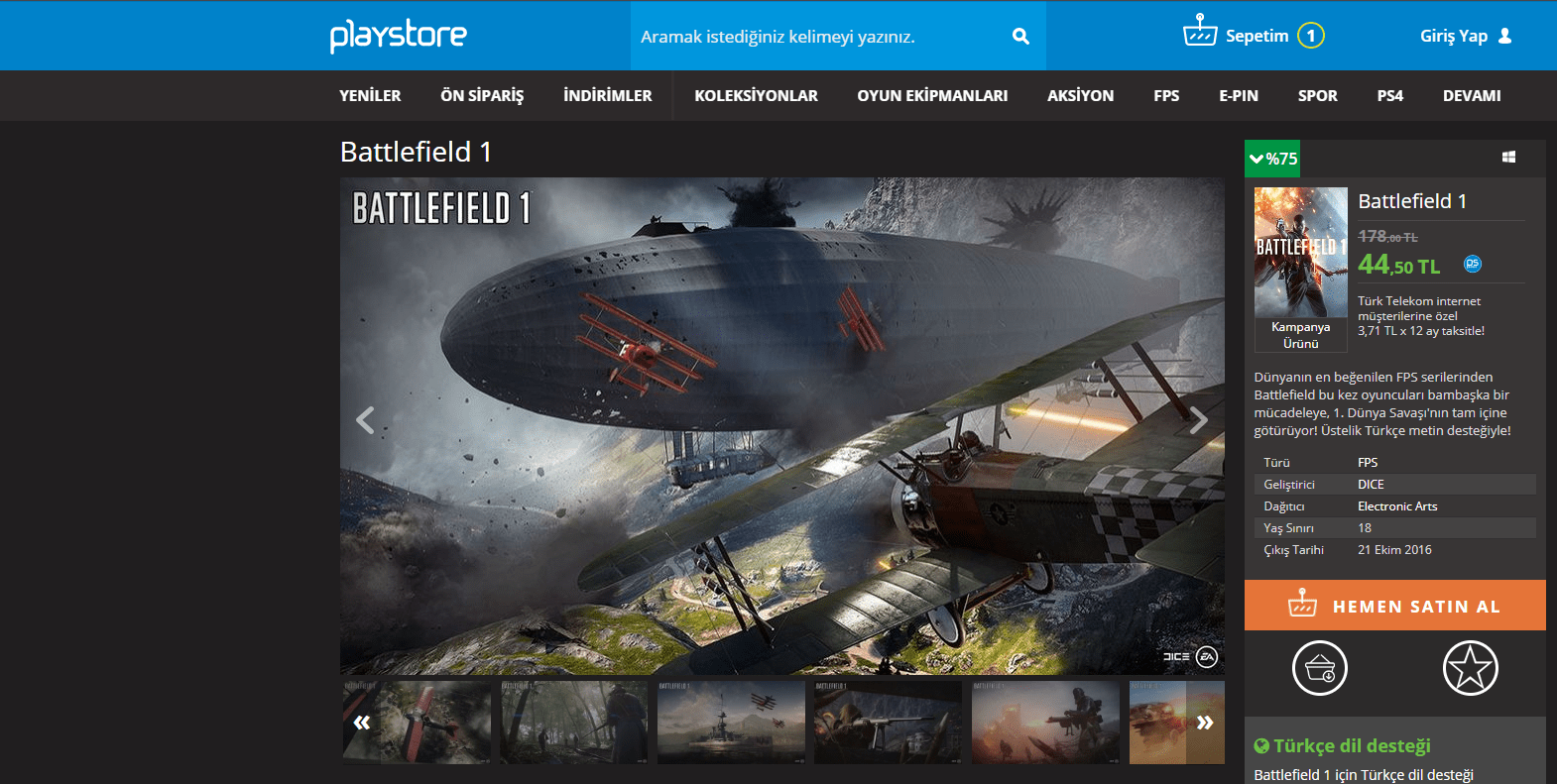Open the shopping basket icon beside Sepetim
1557x784 pixels.
[1200, 31]
